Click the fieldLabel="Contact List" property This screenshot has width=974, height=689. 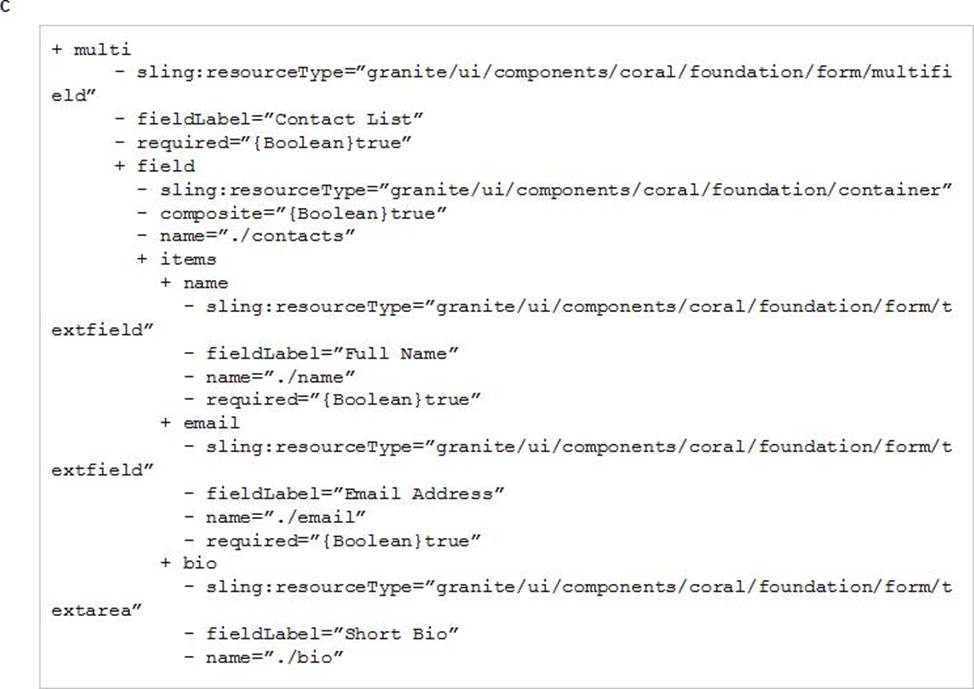pyautogui.click(x=280, y=119)
